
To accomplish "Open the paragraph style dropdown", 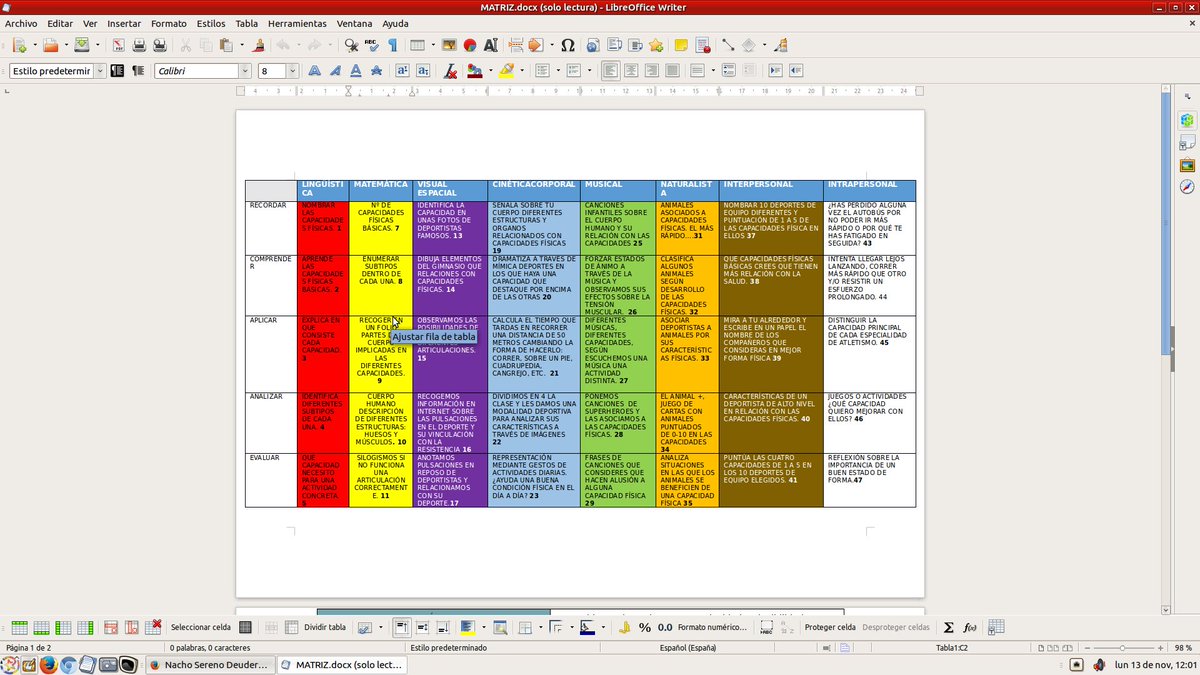I will click(x=98, y=71).
